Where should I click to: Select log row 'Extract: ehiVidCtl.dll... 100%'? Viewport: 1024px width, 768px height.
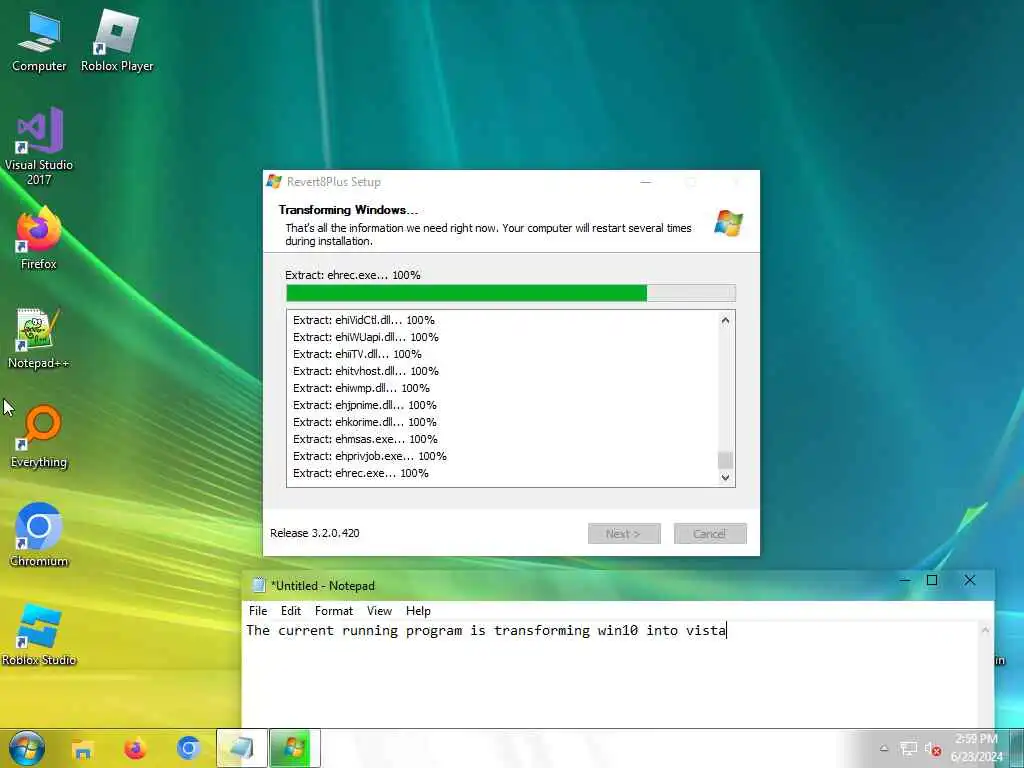364,320
